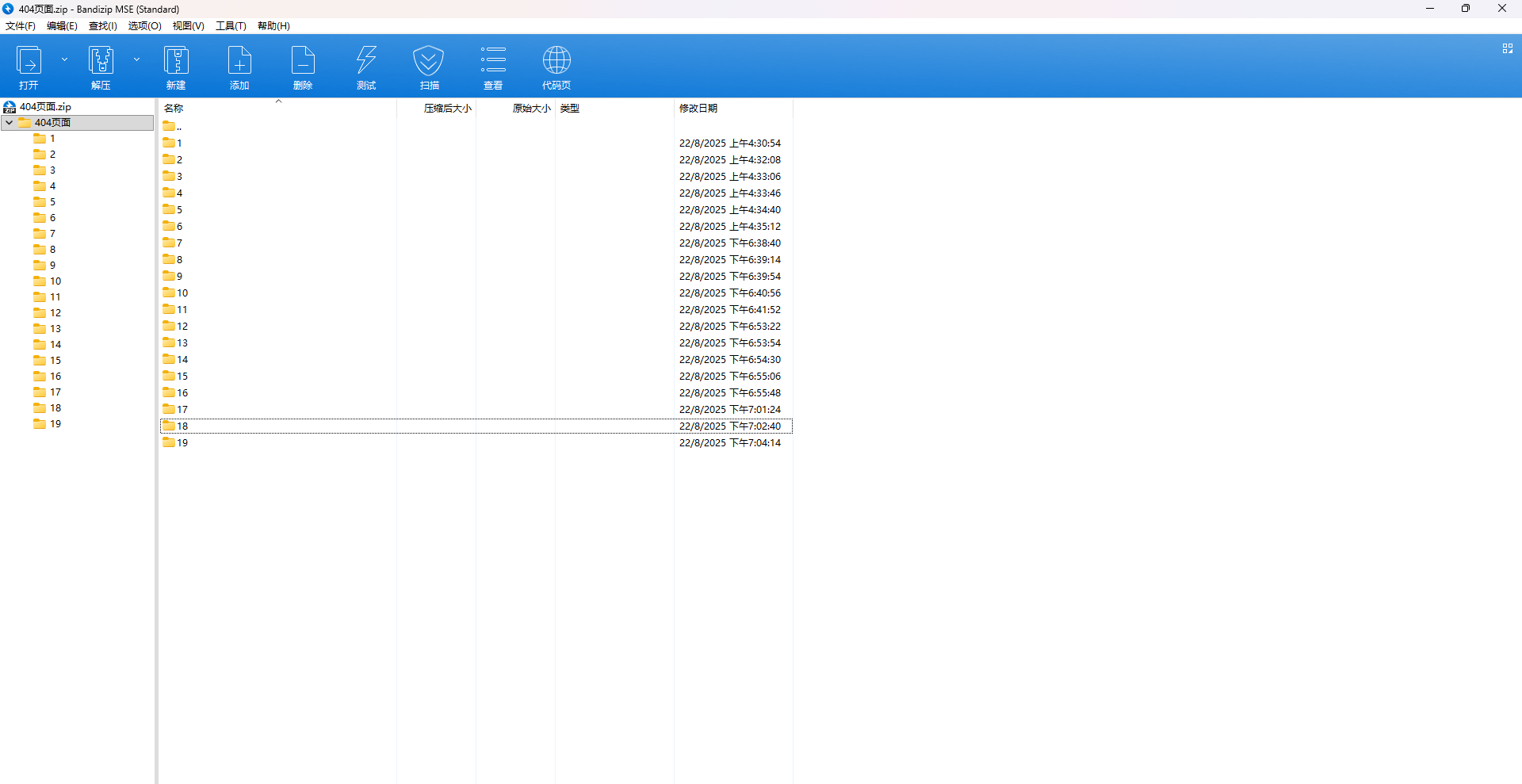This screenshot has width=1522, height=784.
Task: Open the 帮助(H) menu
Action: [273, 26]
